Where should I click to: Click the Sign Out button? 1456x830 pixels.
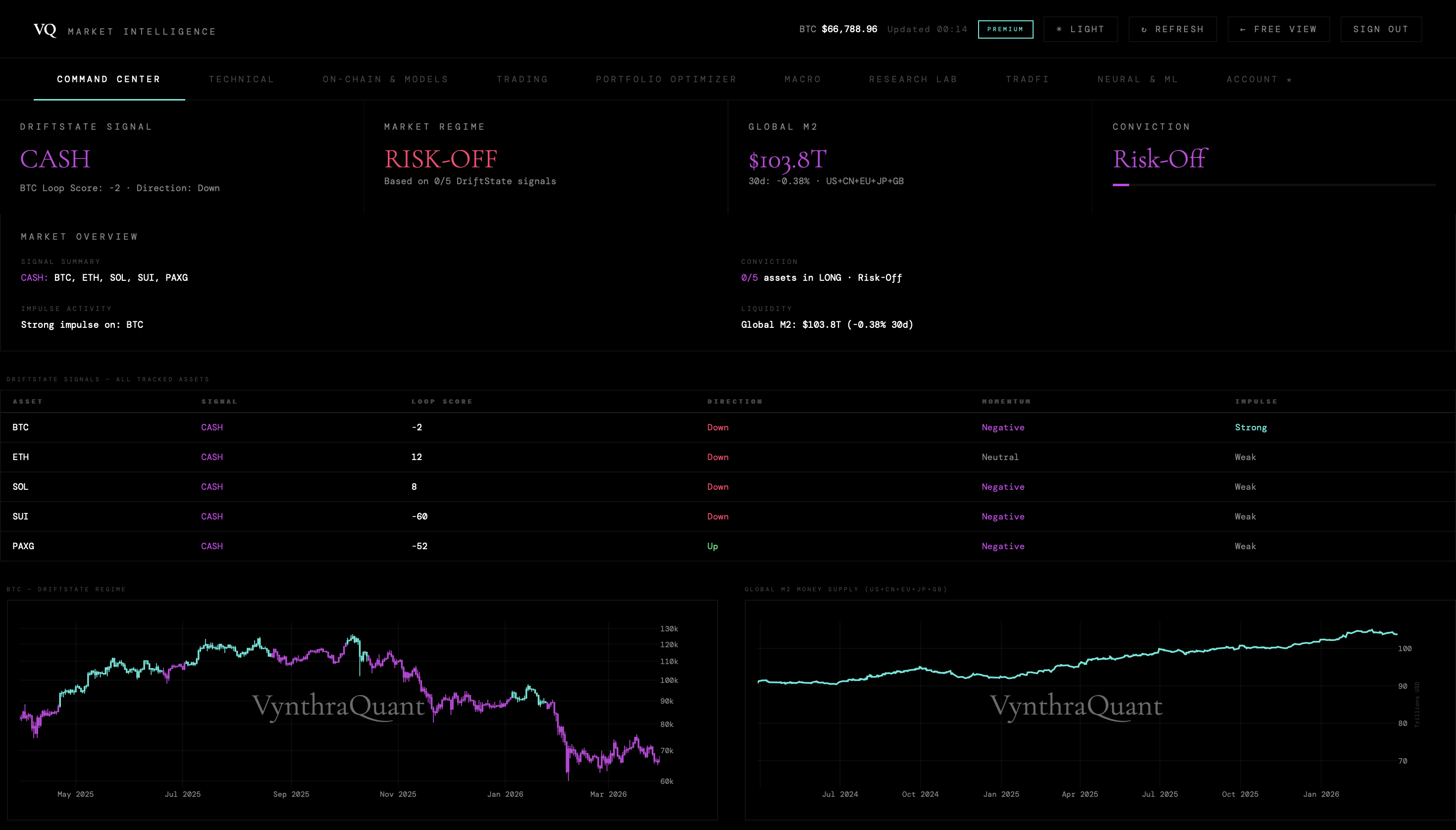[x=1380, y=29]
